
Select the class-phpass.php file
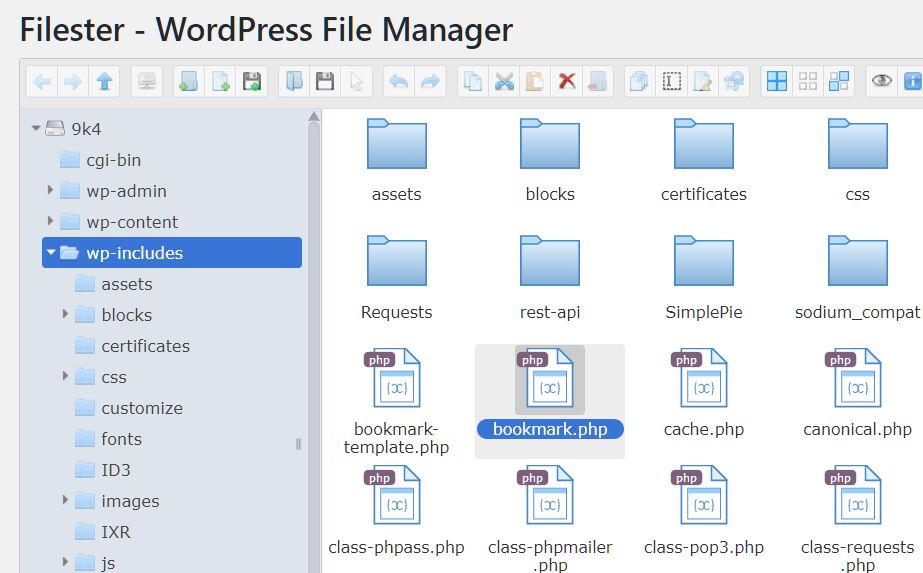point(397,511)
